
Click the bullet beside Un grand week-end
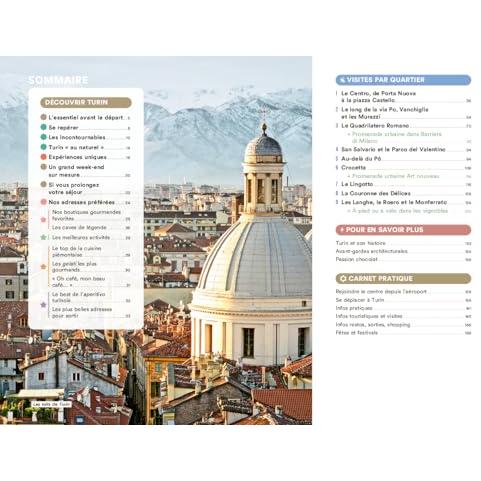(x=43, y=167)
